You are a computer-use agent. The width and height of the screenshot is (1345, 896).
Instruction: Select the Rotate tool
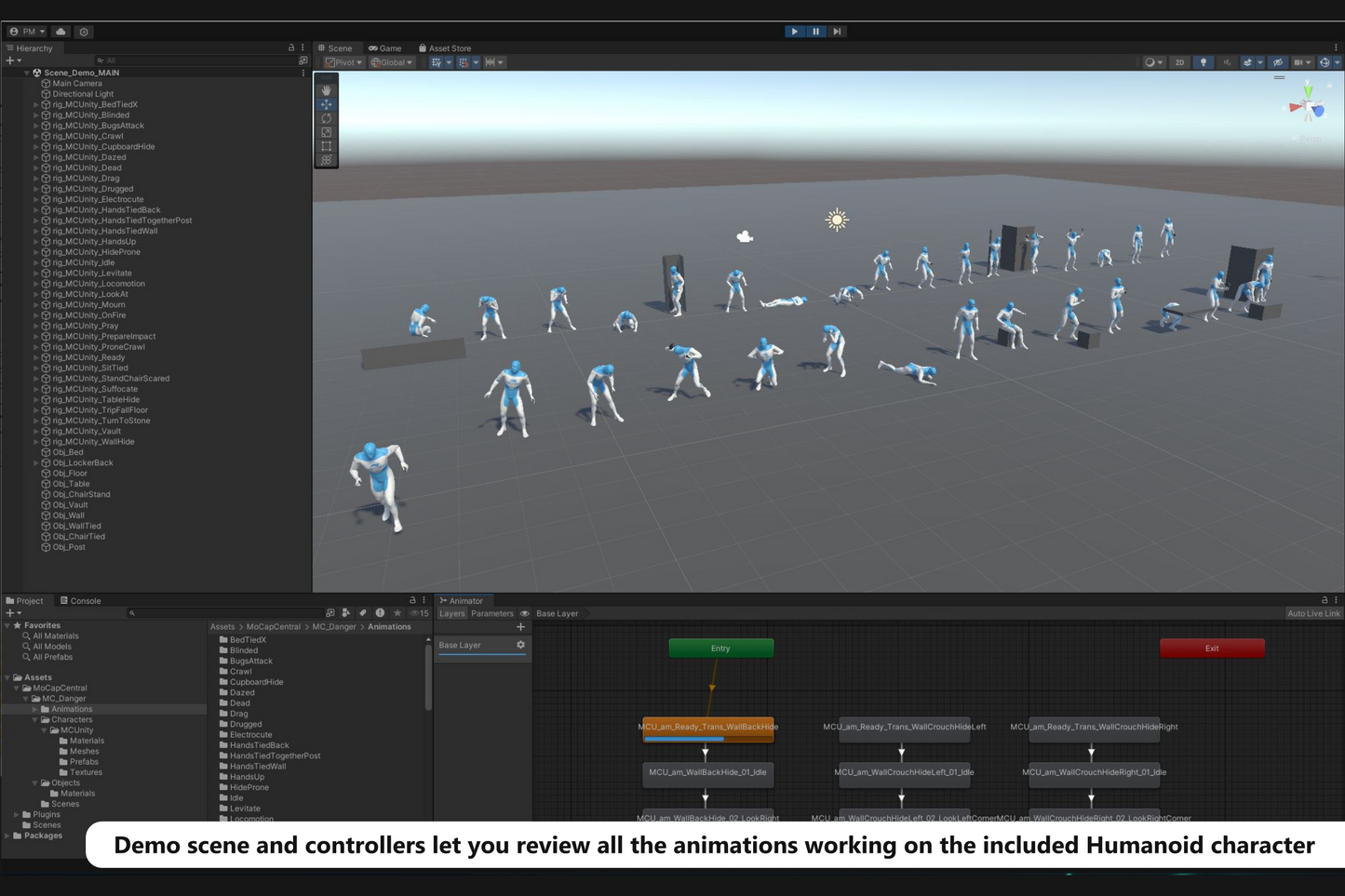(x=326, y=118)
